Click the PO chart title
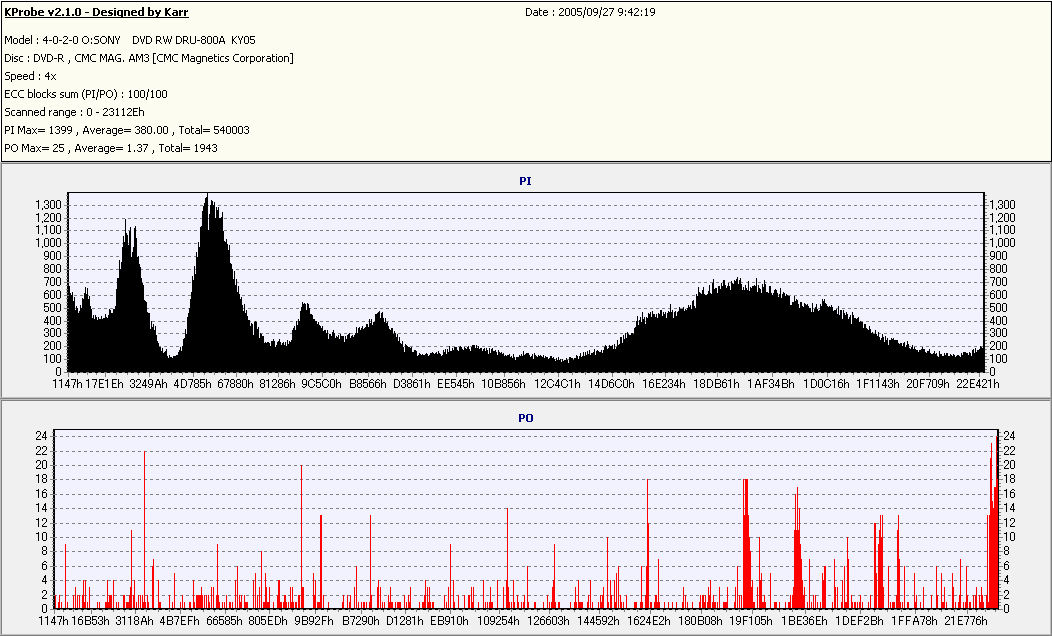The image size is (1052, 636). (x=525, y=417)
